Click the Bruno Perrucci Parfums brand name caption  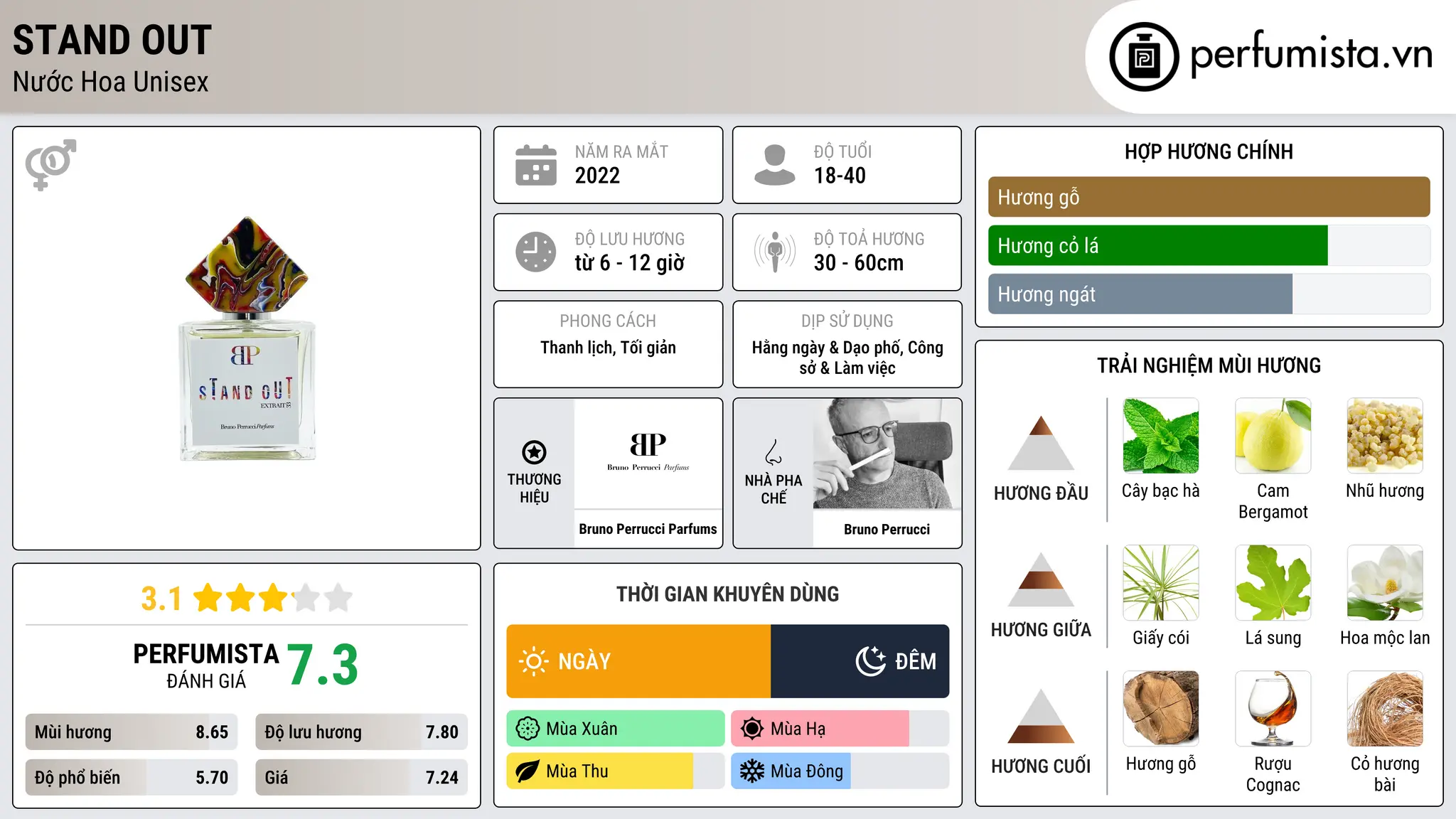point(648,529)
